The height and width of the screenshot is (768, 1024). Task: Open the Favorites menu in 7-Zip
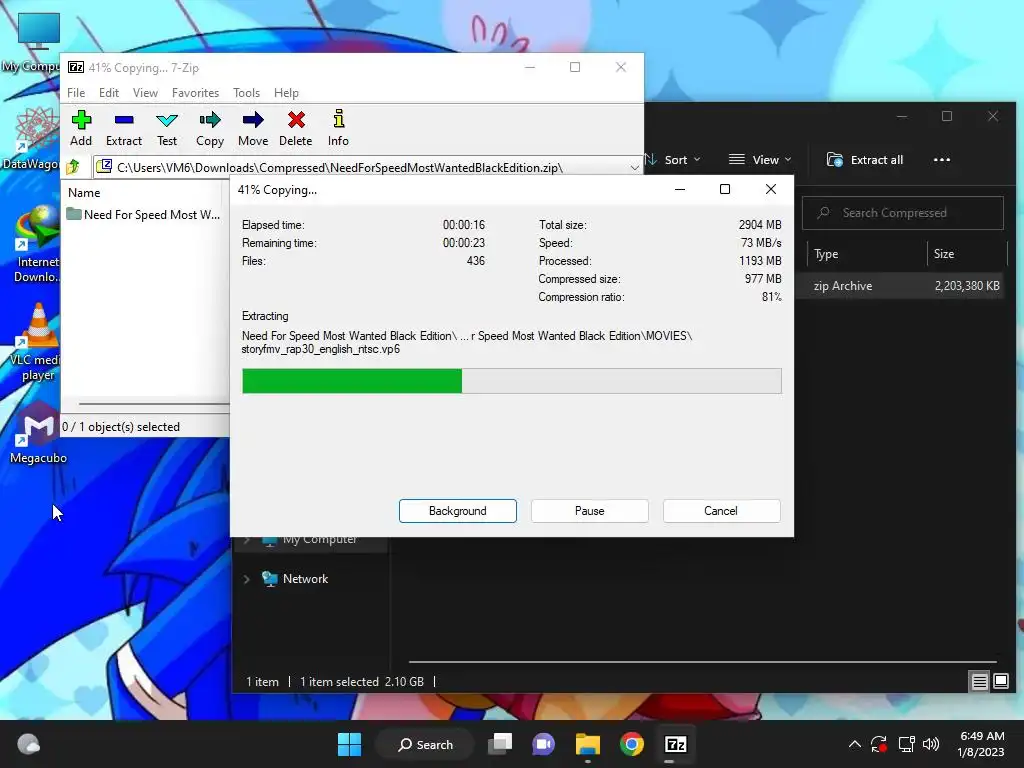(x=195, y=93)
